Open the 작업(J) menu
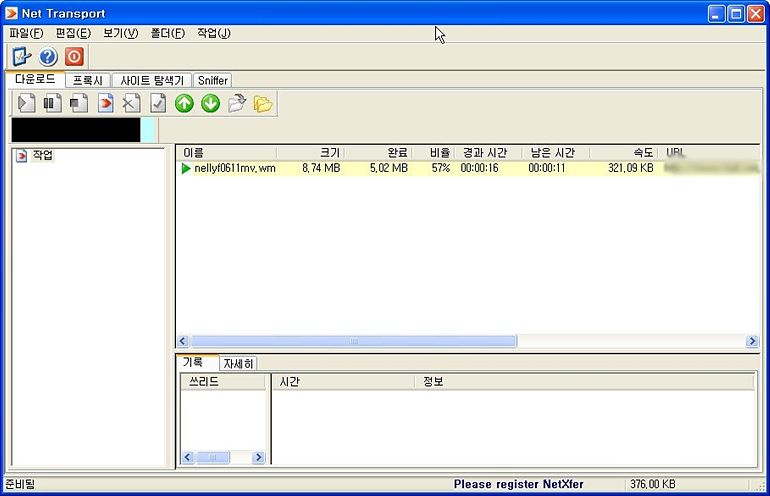The image size is (770, 496). point(214,33)
